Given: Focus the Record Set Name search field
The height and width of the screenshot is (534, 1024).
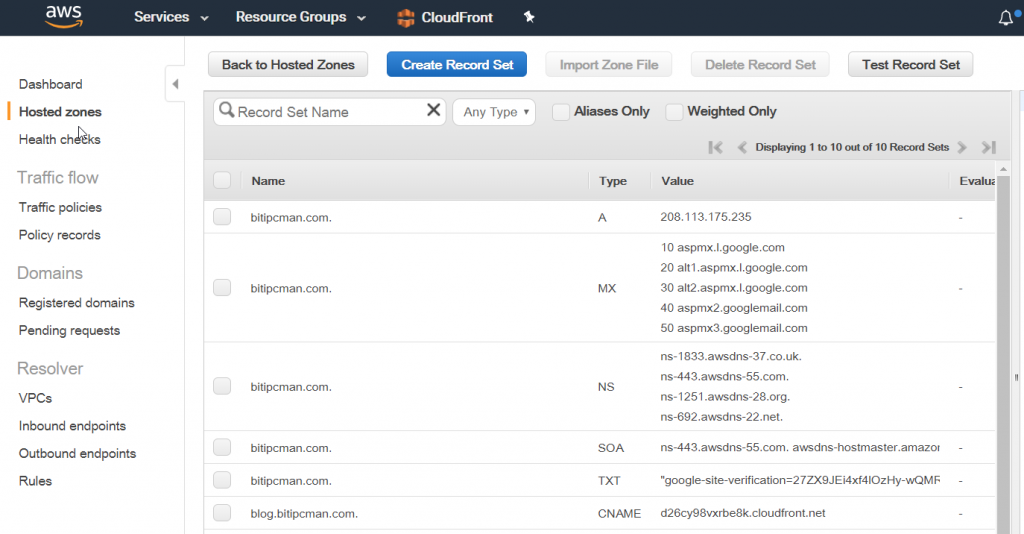Looking at the screenshot, I should click(329, 112).
